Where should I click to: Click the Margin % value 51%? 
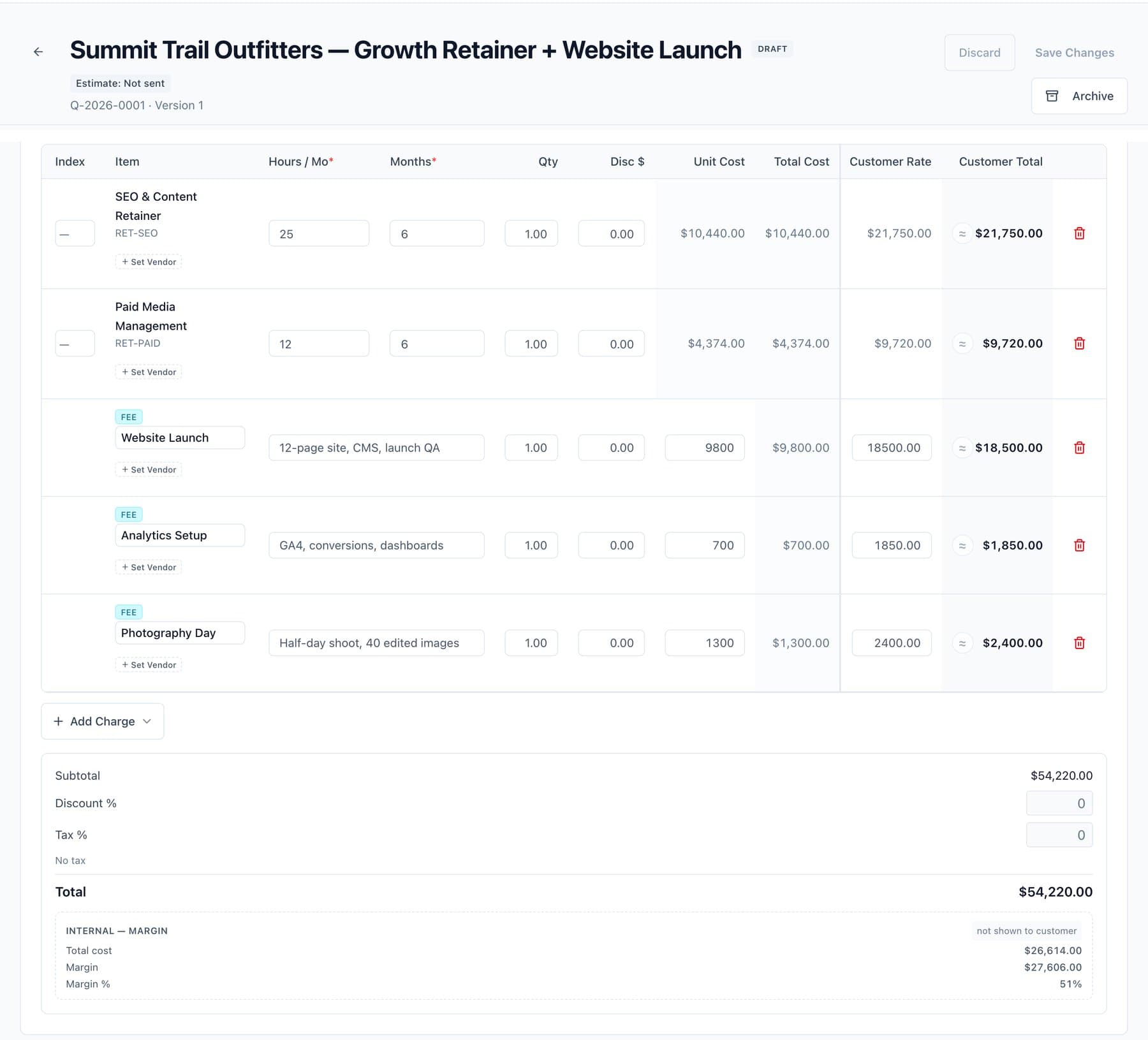tap(1071, 985)
